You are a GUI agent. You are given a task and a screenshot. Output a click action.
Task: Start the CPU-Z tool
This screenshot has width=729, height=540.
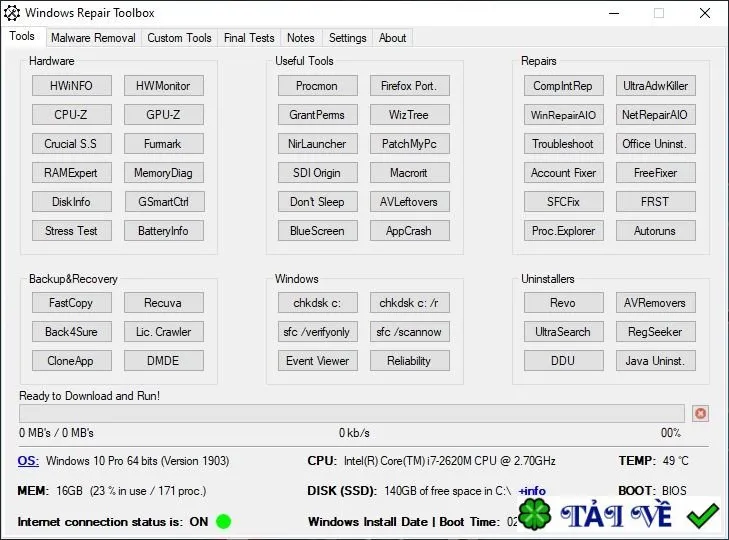(72, 114)
